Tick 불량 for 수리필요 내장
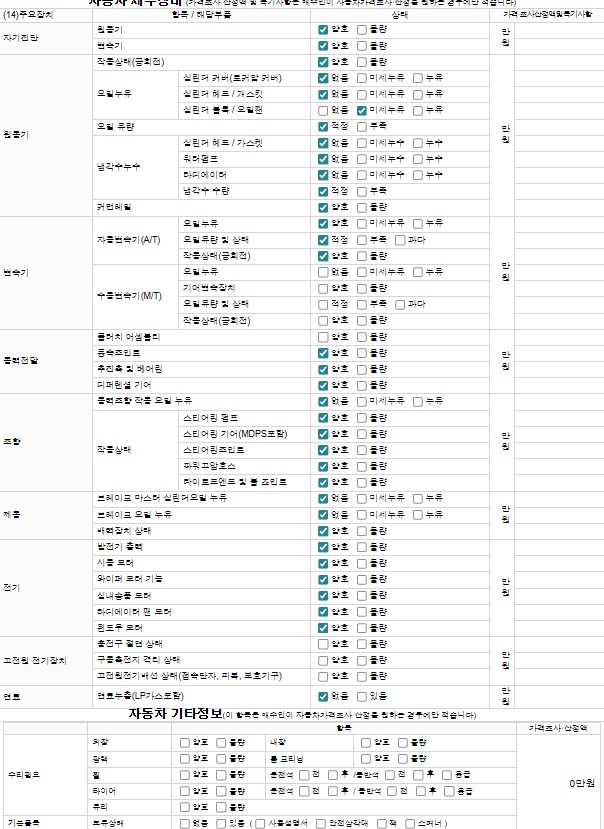 point(403,743)
